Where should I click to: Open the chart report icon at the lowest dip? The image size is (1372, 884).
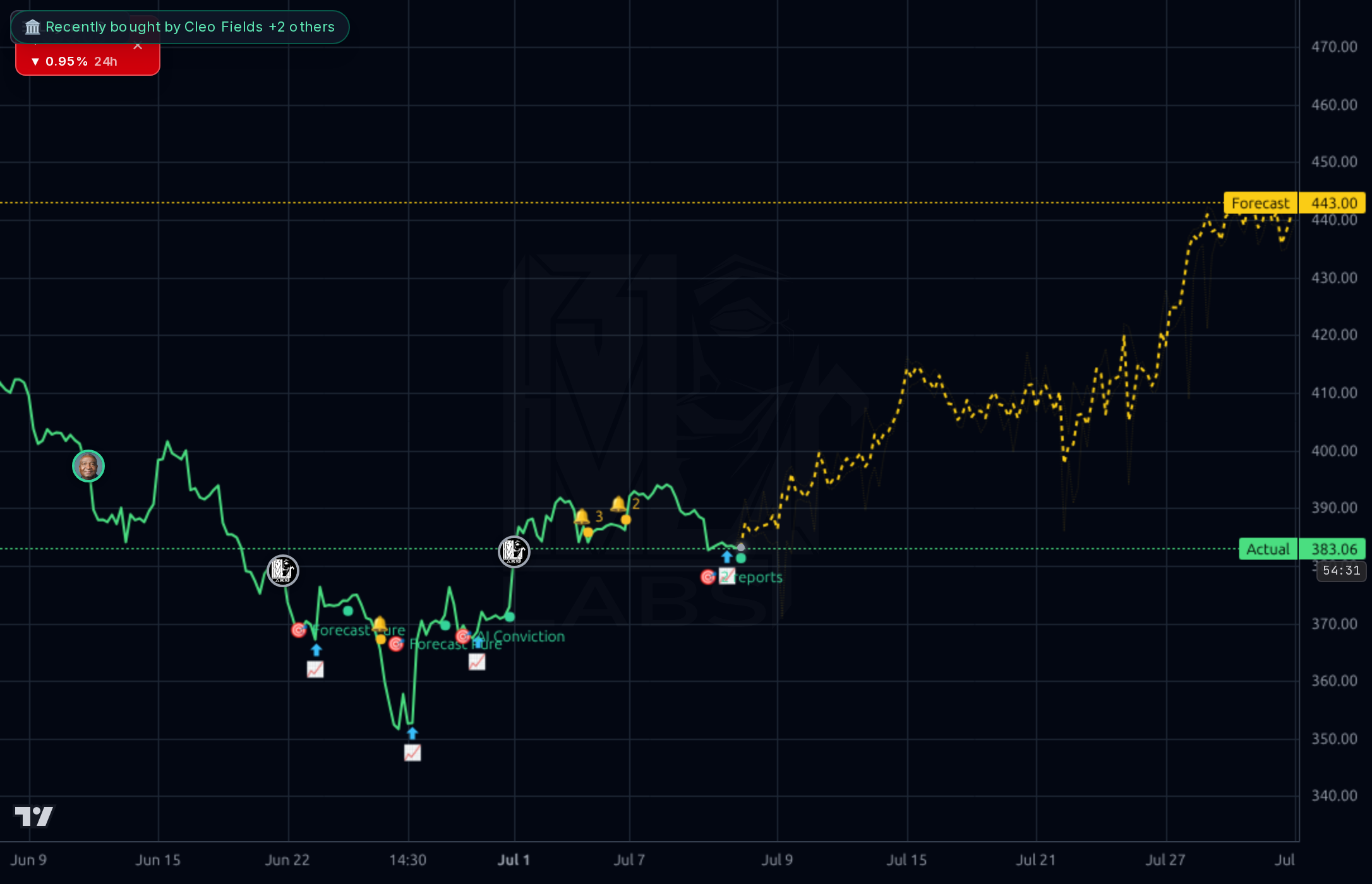[x=412, y=753]
